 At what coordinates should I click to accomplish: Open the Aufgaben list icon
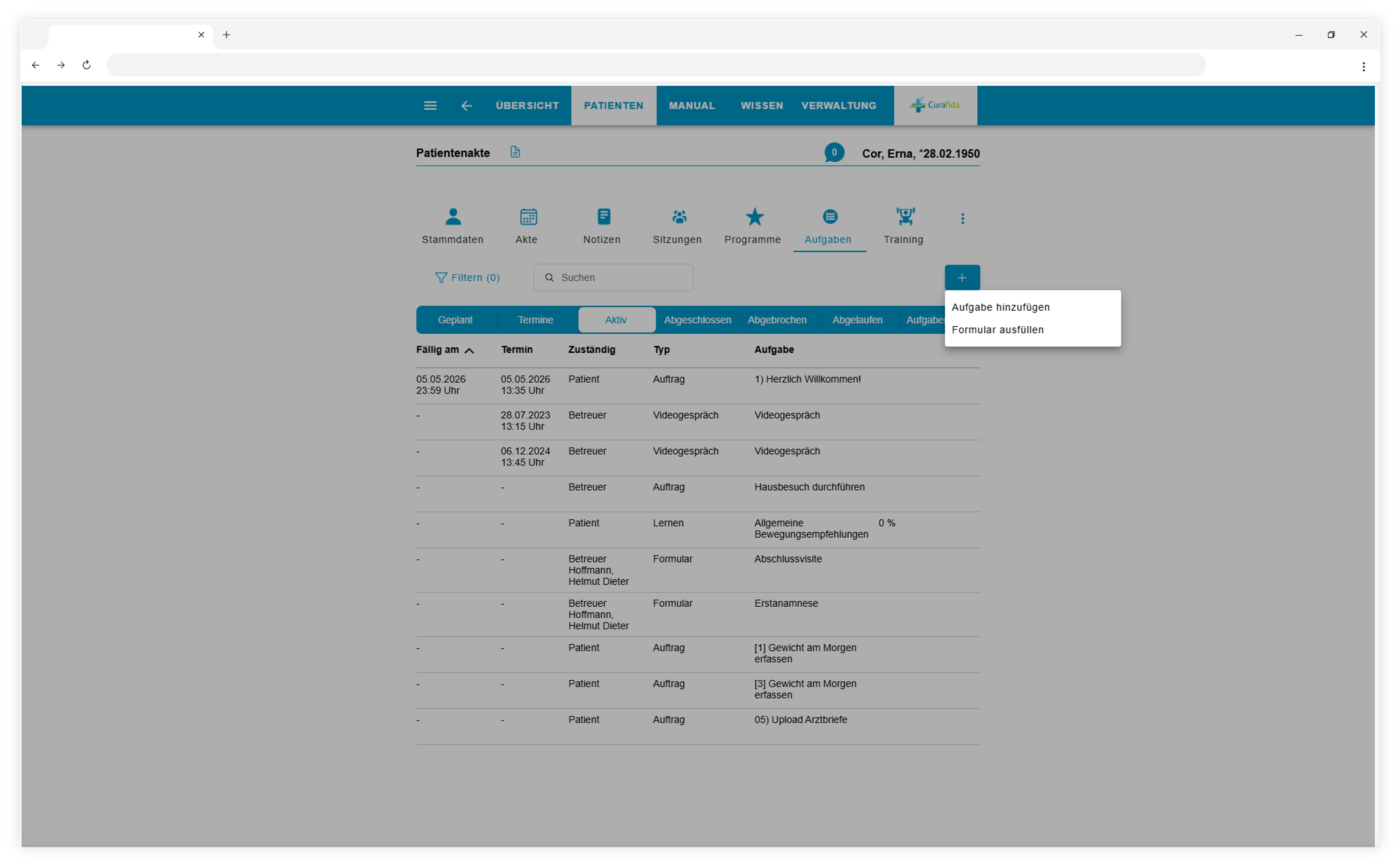pyautogui.click(x=830, y=216)
